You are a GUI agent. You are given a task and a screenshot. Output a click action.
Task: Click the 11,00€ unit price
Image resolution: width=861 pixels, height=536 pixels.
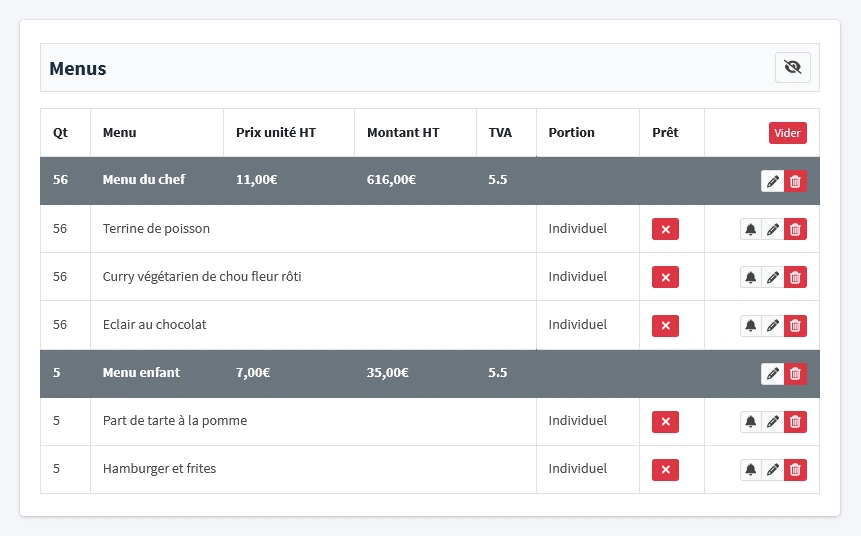point(256,180)
